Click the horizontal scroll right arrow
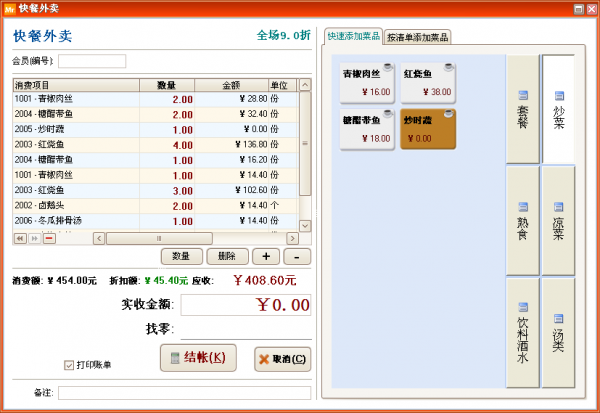Image resolution: width=600 pixels, height=413 pixels. (292, 238)
